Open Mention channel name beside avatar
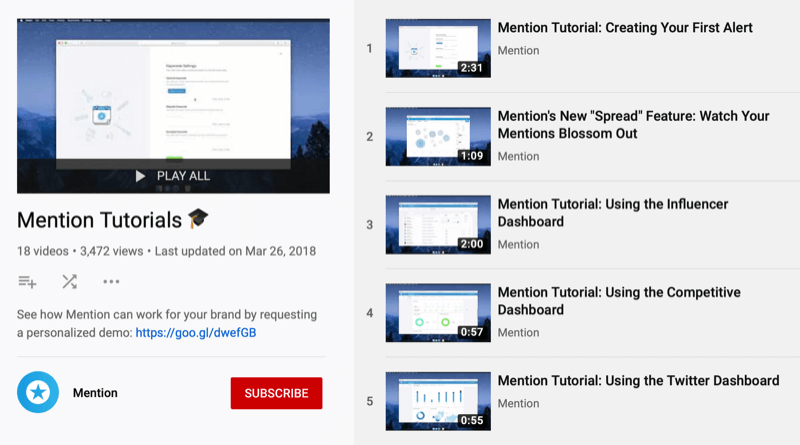This screenshot has height=445, width=800. pyautogui.click(x=95, y=393)
